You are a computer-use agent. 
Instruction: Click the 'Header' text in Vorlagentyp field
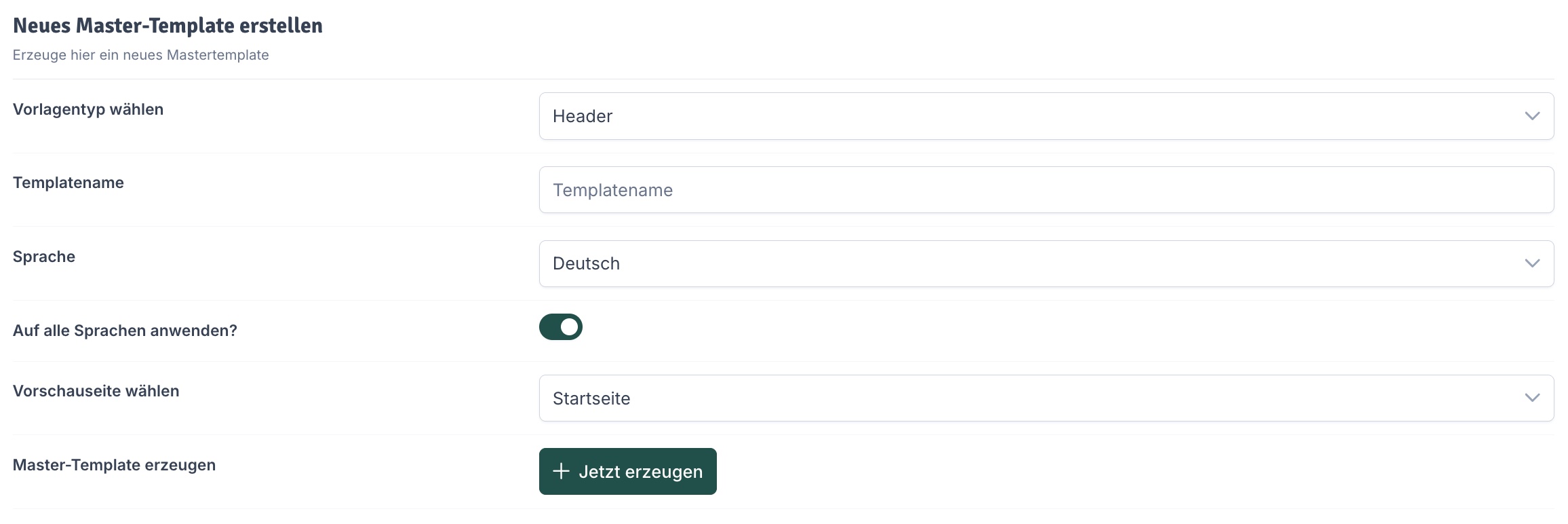coord(583,116)
